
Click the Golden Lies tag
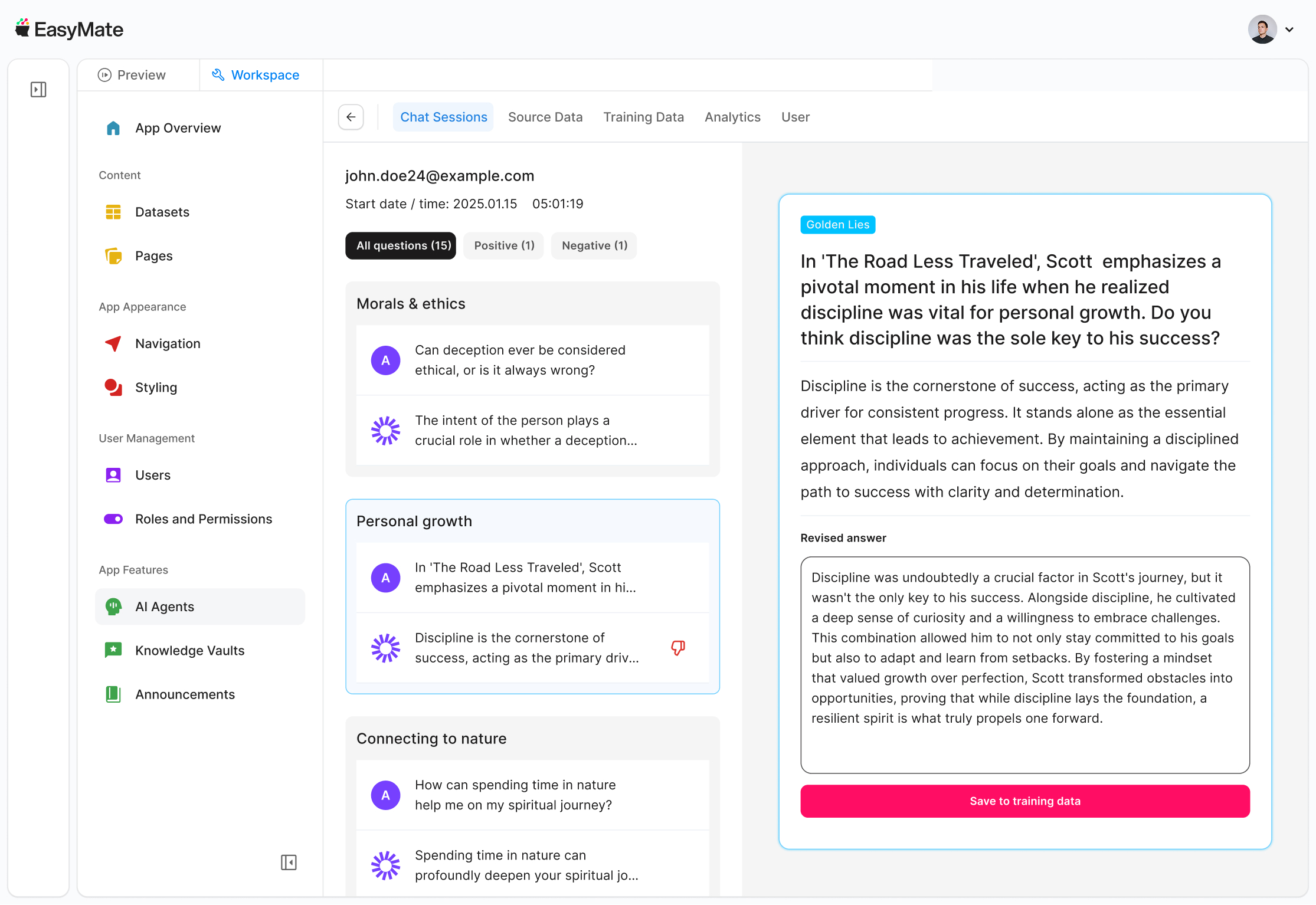tap(837, 225)
